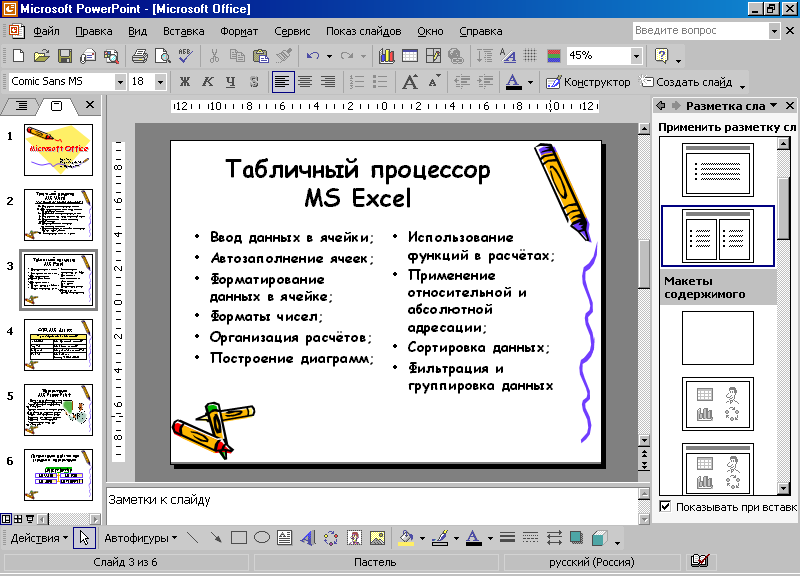This screenshot has width=800, height=576.
Task: Toggle underline formatting Ч
Action: pos(231,82)
